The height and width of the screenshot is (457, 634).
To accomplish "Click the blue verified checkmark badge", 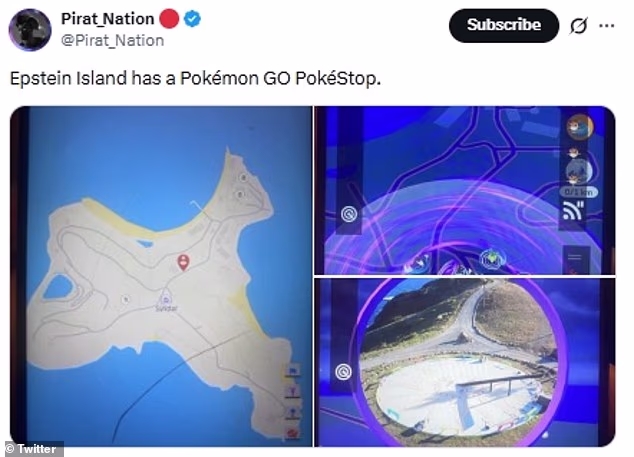I will point(191,19).
